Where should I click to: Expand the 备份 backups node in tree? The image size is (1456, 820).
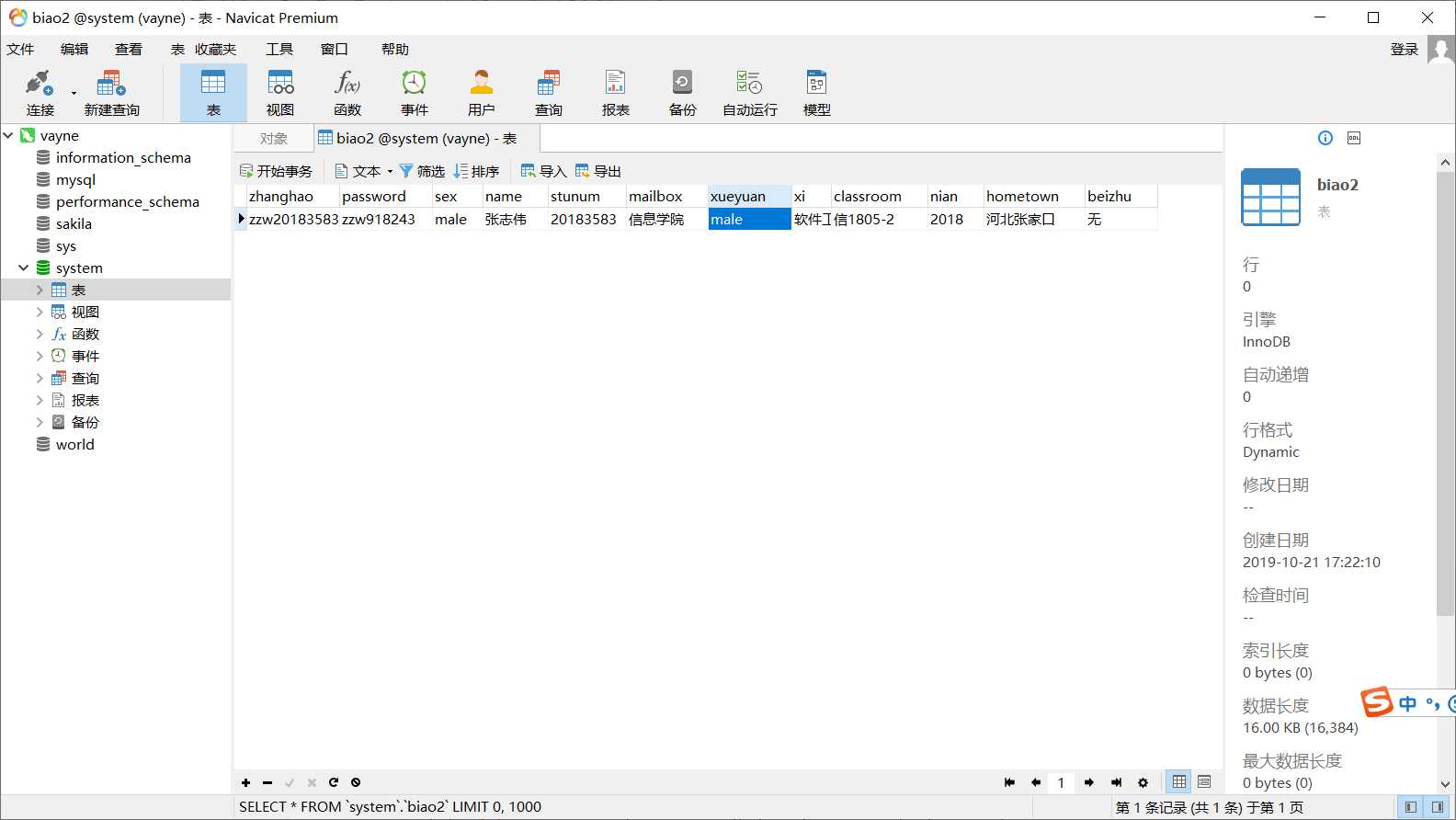tap(40, 422)
